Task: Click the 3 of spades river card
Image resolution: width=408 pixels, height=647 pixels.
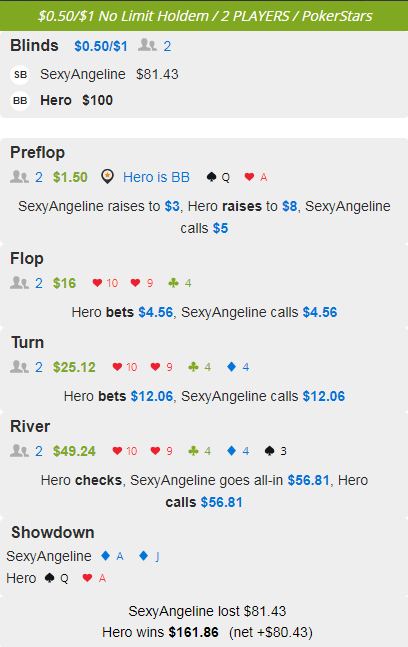Action: click(276, 451)
